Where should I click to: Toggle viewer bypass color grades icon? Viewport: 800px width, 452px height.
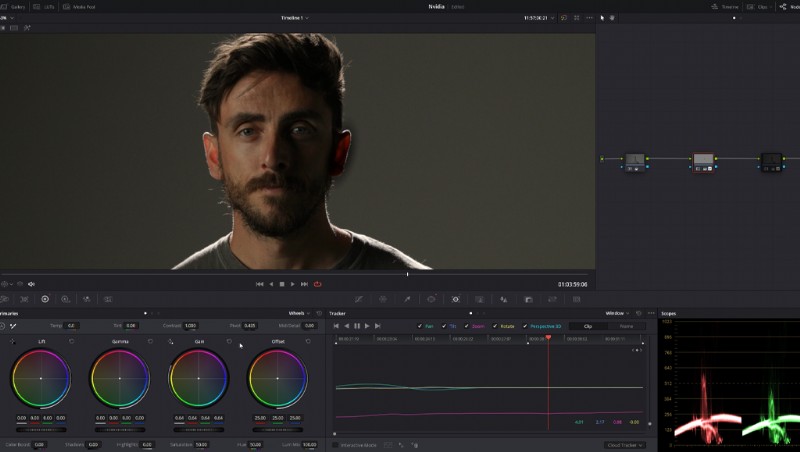pyautogui.click(x=564, y=18)
